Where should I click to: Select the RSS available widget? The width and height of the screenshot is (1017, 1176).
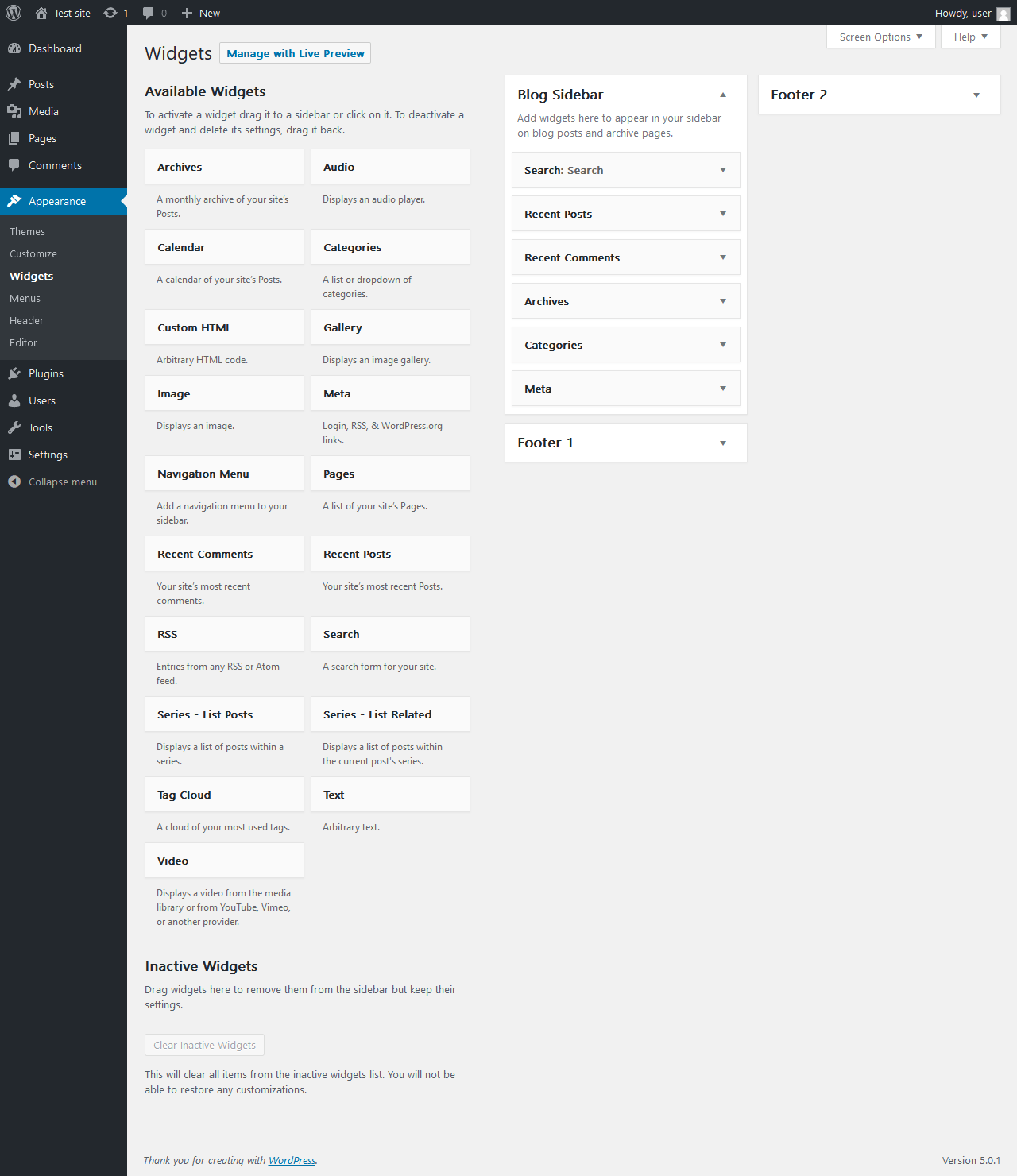point(224,634)
